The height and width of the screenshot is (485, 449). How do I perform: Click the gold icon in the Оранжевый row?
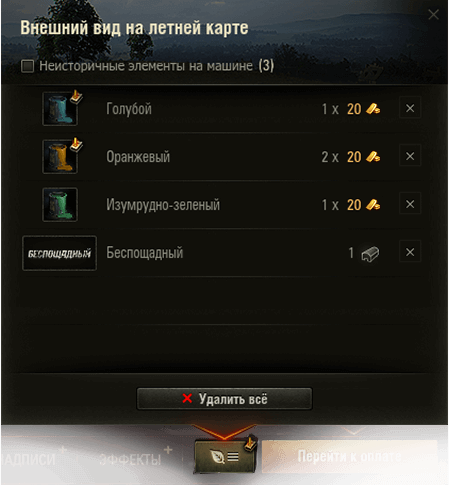coord(373,157)
